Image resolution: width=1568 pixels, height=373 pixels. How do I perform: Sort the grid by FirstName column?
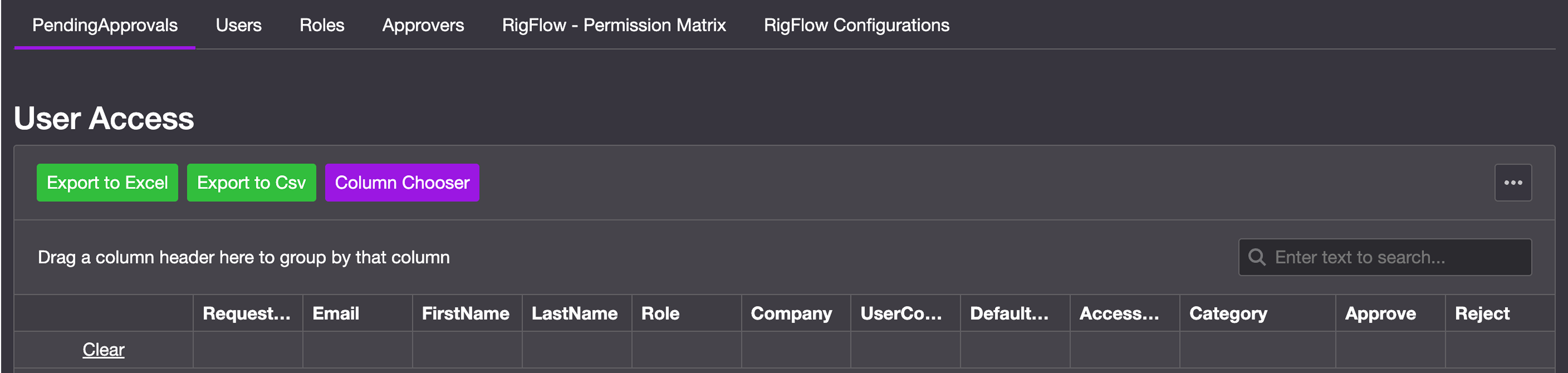[x=466, y=313]
